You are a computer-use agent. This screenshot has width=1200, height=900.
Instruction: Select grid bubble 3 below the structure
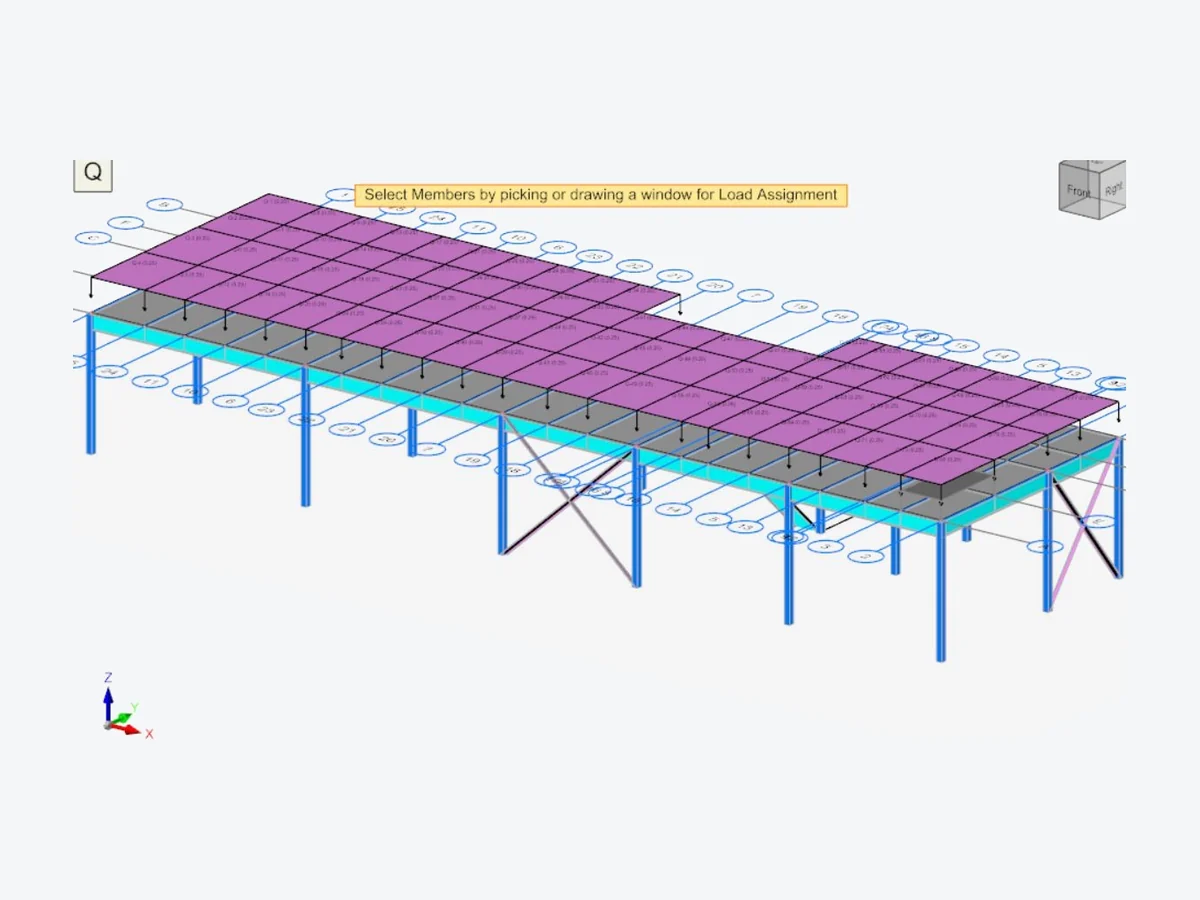point(826,547)
